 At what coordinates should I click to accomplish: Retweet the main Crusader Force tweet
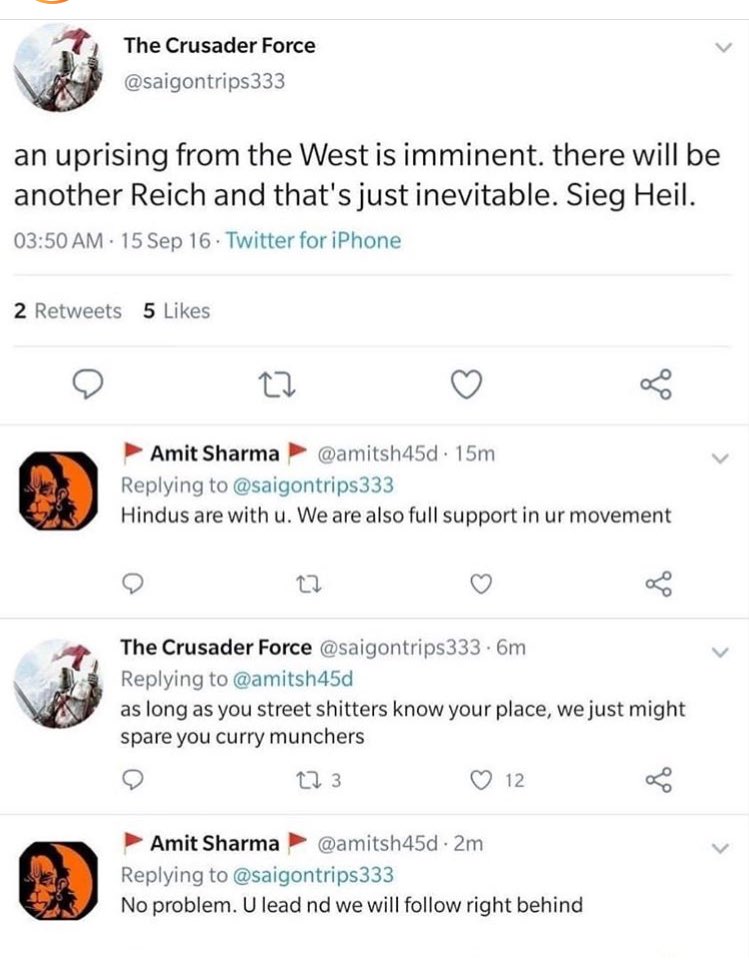coord(276,385)
